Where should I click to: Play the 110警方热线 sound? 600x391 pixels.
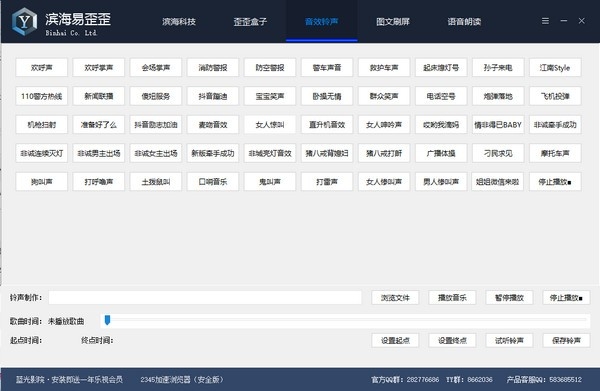[42, 96]
